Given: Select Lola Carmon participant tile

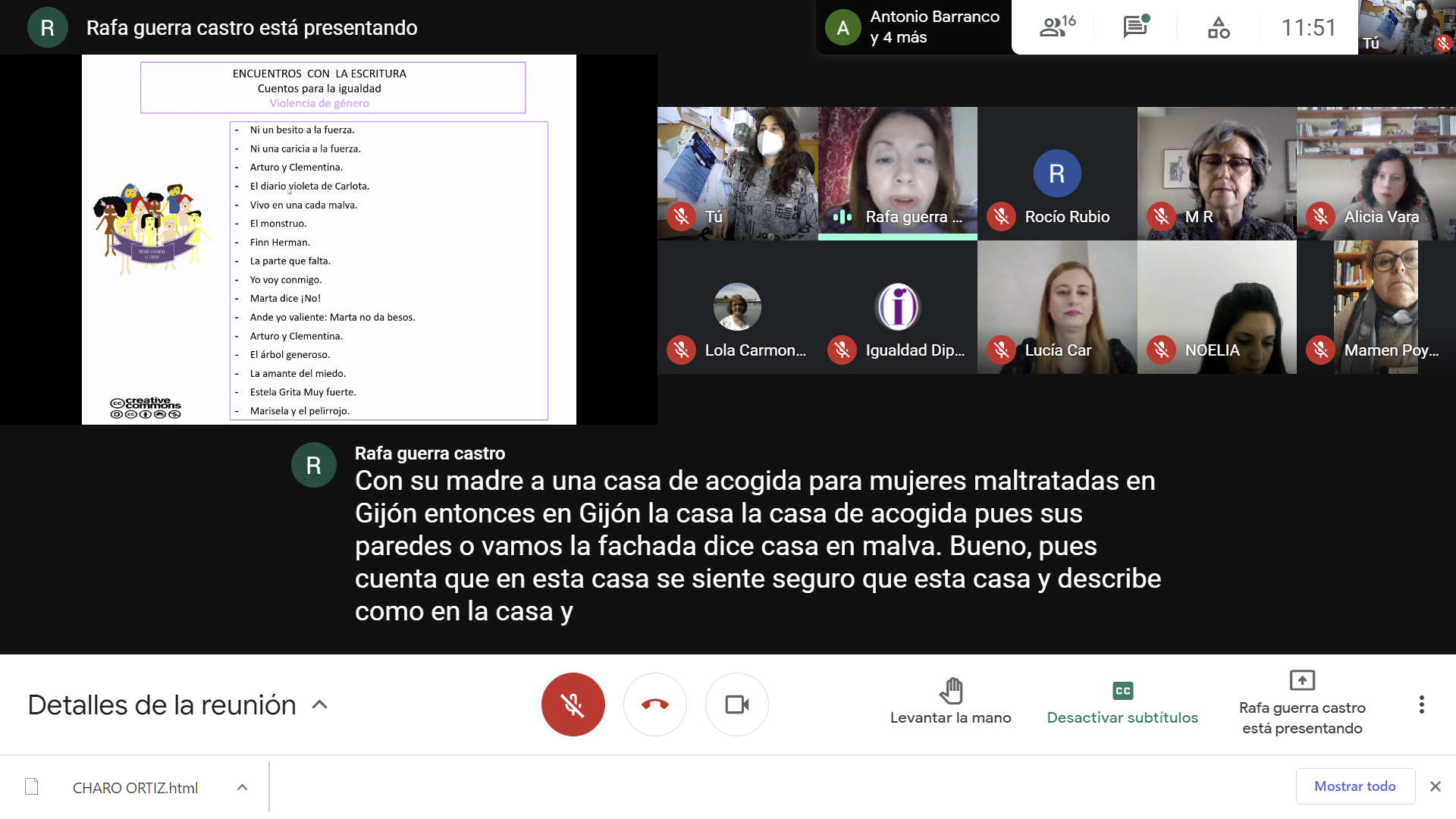Looking at the screenshot, I should [x=738, y=307].
